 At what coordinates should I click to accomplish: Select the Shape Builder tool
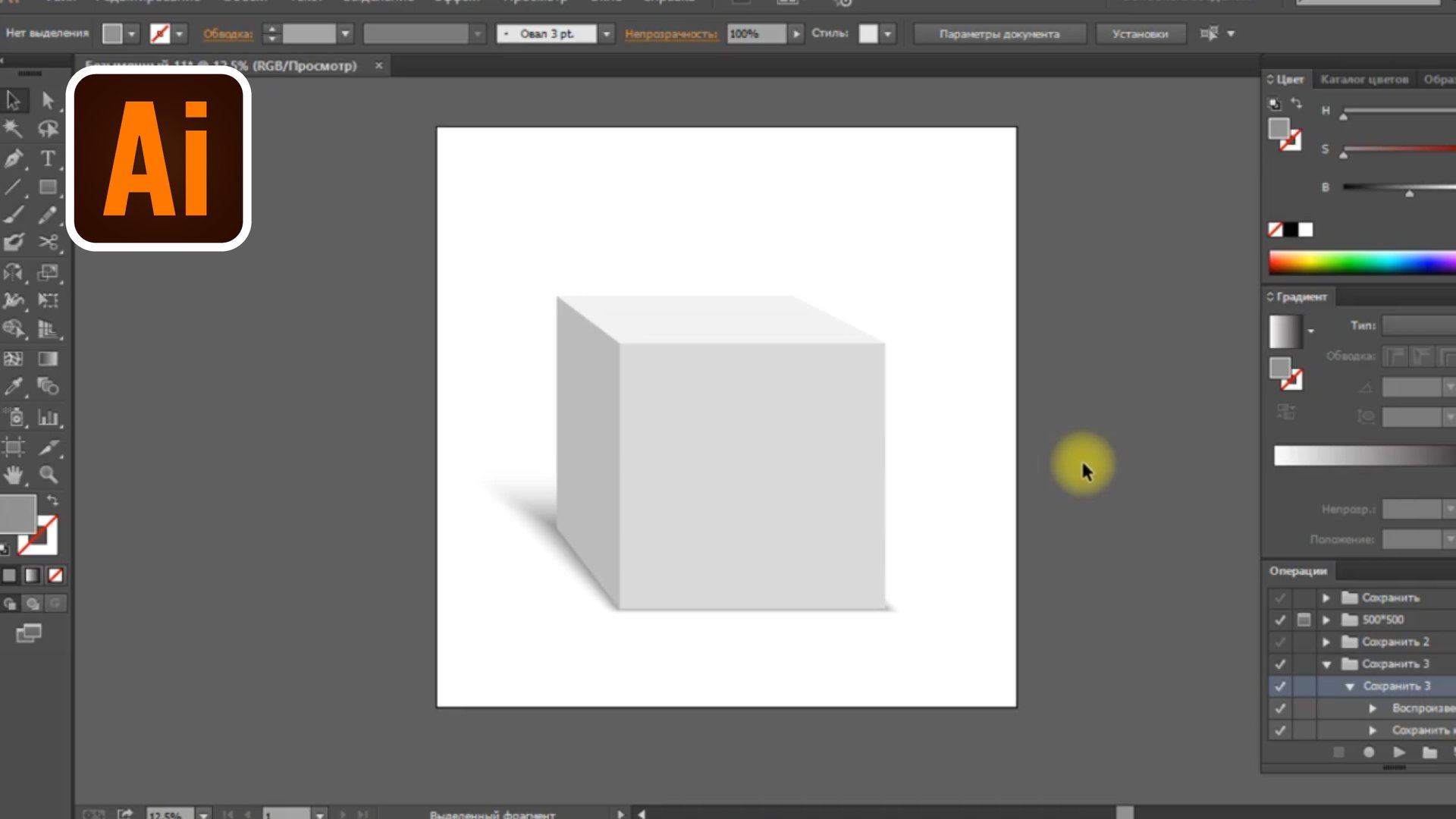click(x=14, y=329)
